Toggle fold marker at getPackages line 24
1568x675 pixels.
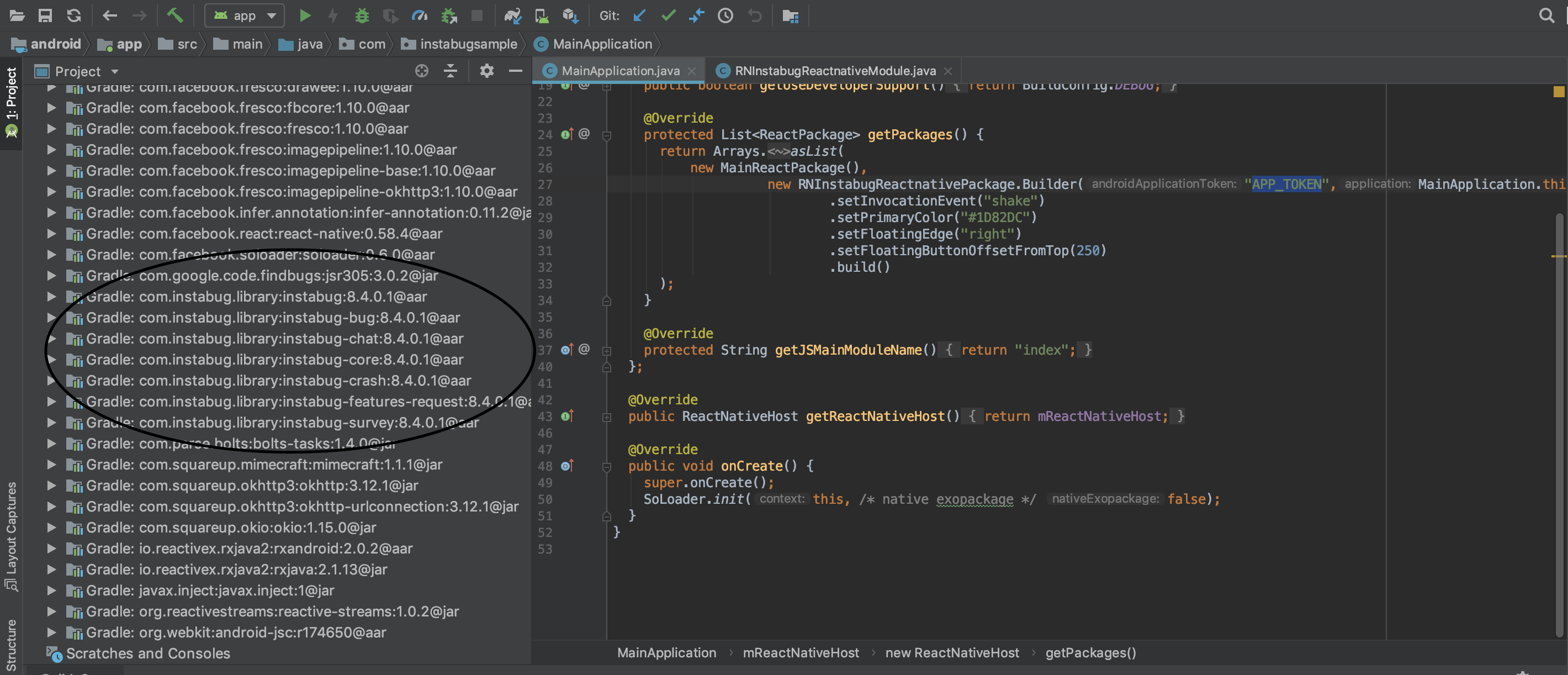tap(606, 135)
